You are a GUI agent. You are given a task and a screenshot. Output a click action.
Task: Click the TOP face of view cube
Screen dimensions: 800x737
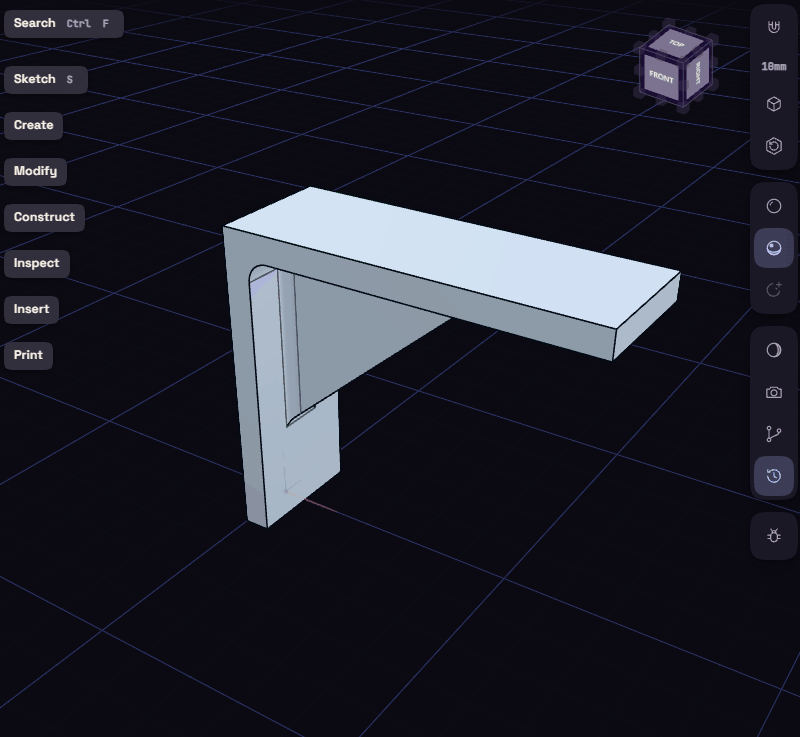tap(677, 43)
